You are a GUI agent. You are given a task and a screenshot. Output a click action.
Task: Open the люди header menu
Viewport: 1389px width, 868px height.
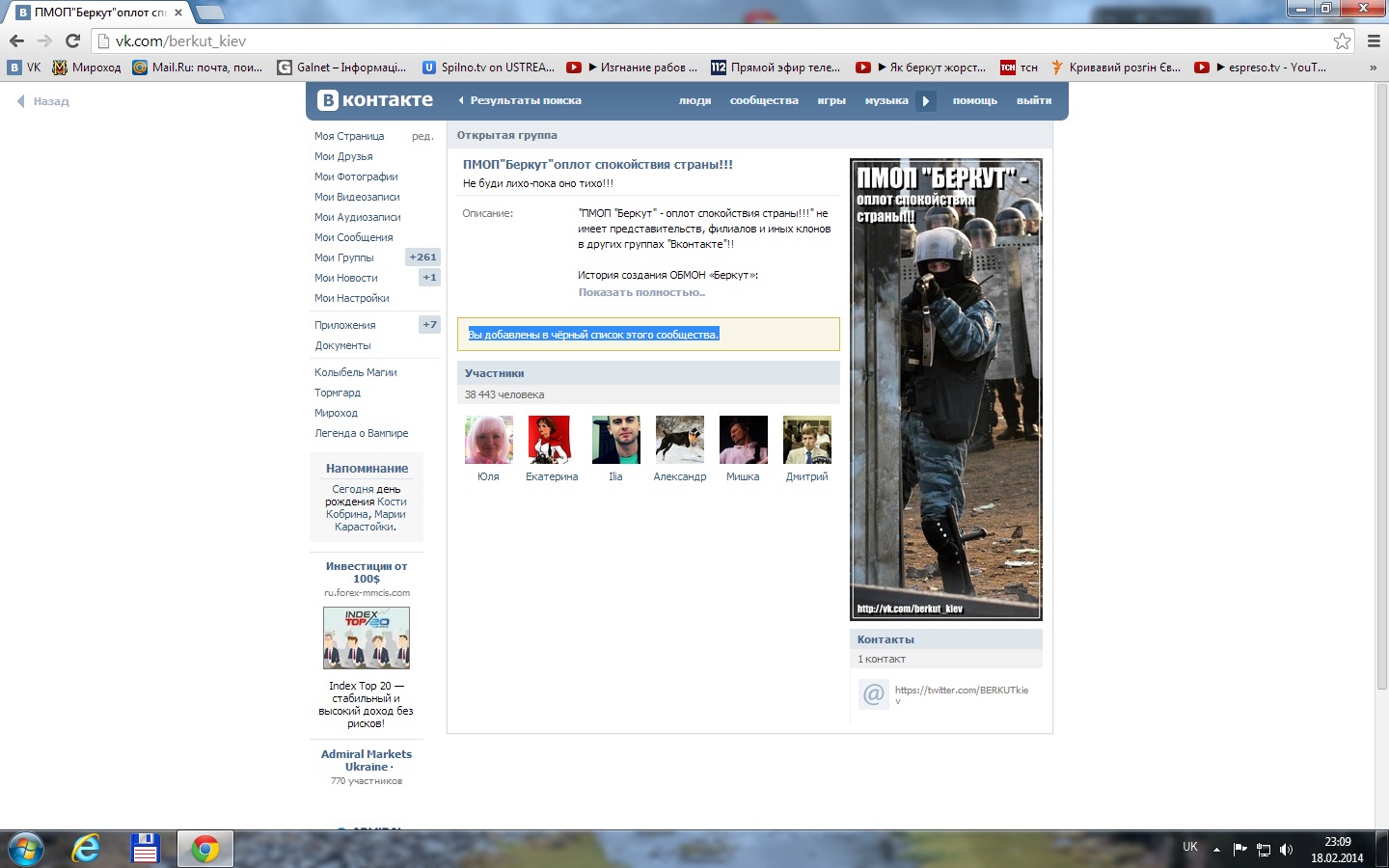click(694, 100)
